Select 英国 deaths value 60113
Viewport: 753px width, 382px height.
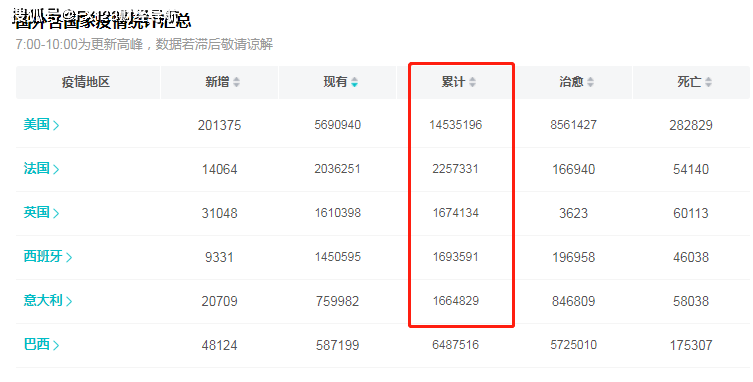click(x=691, y=213)
